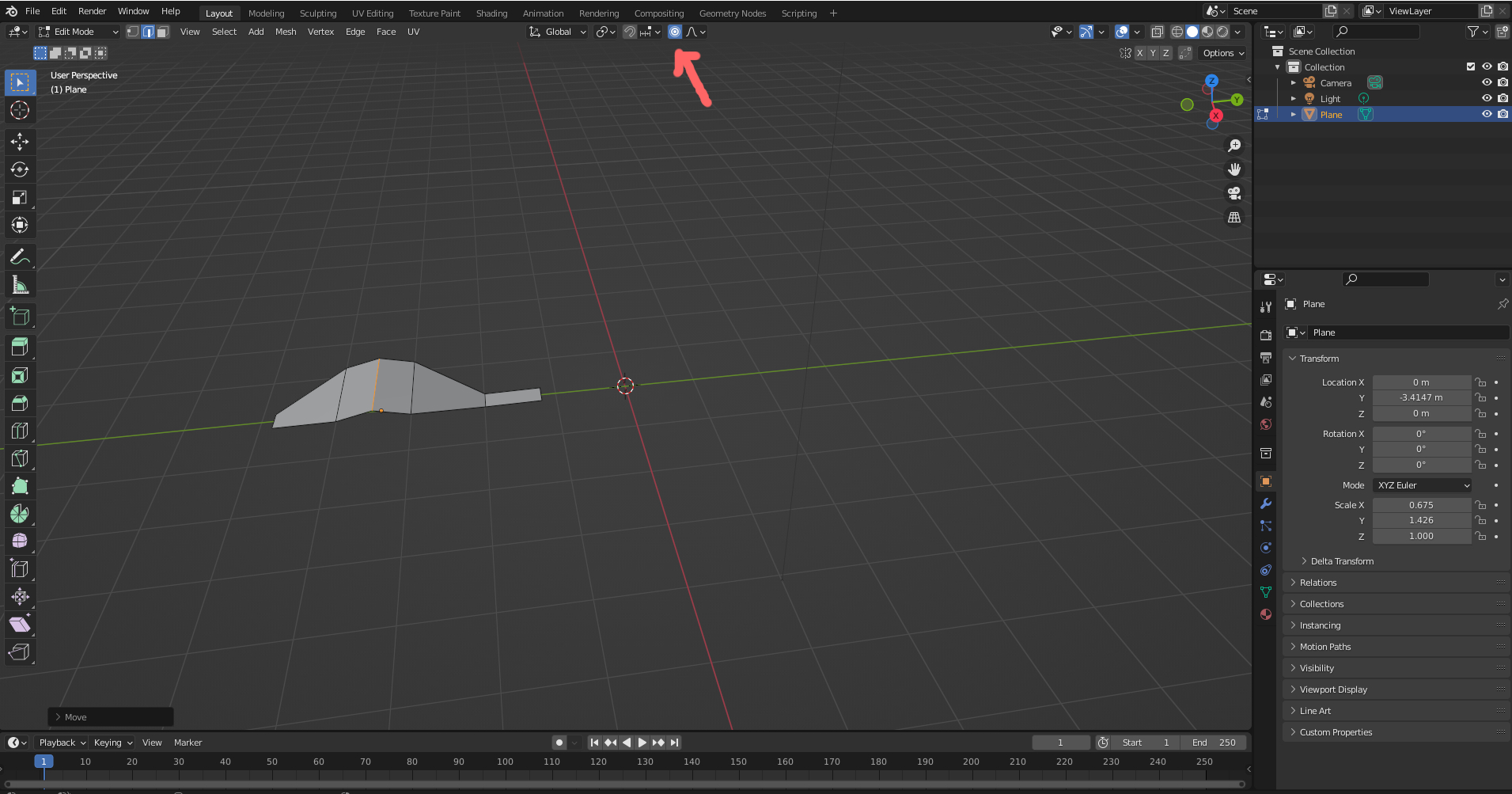Expand the Move operator panel
The image size is (1512, 794).
point(110,717)
